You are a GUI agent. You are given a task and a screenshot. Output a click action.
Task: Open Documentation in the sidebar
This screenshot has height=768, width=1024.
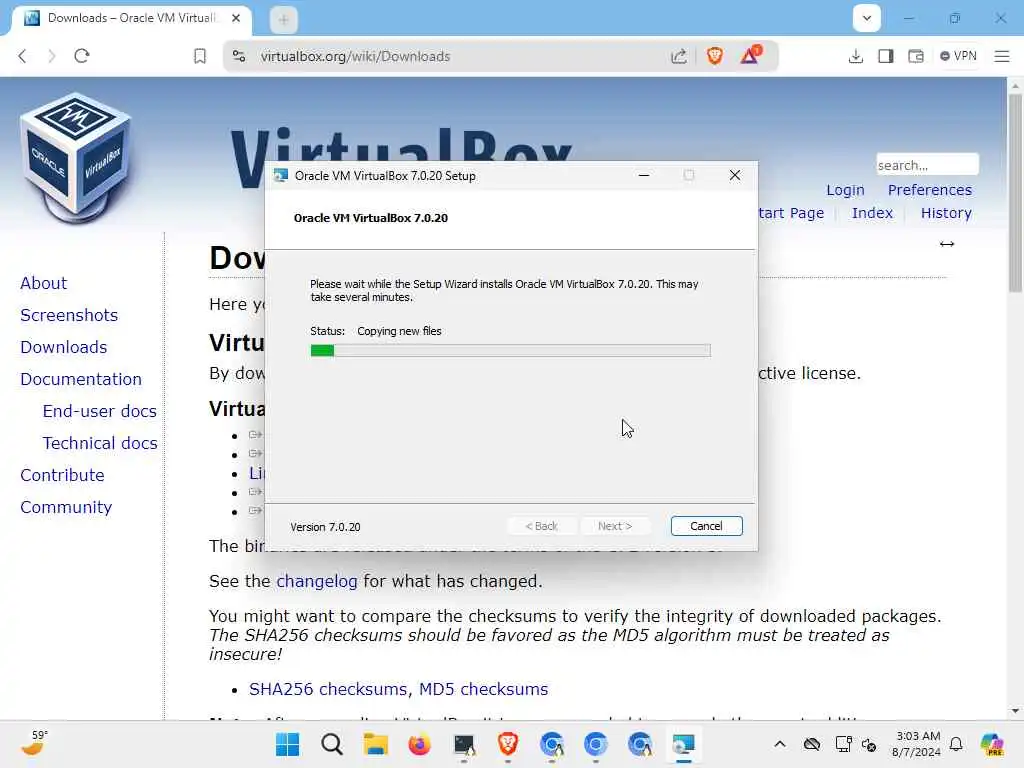(80, 379)
